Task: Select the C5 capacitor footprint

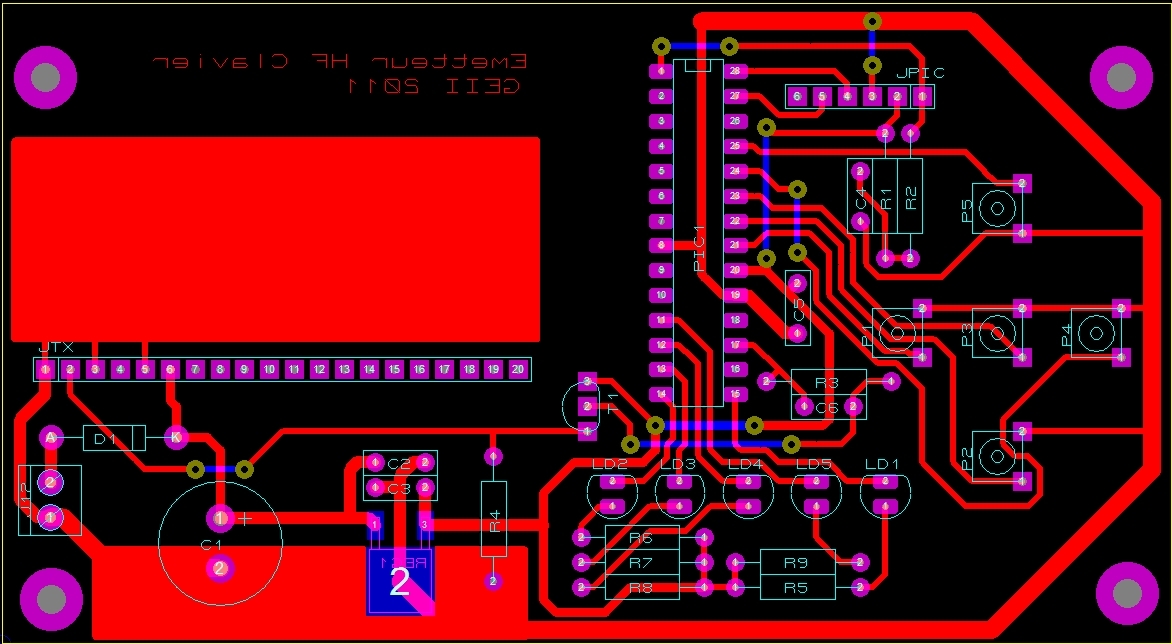Action: [x=798, y=308]
